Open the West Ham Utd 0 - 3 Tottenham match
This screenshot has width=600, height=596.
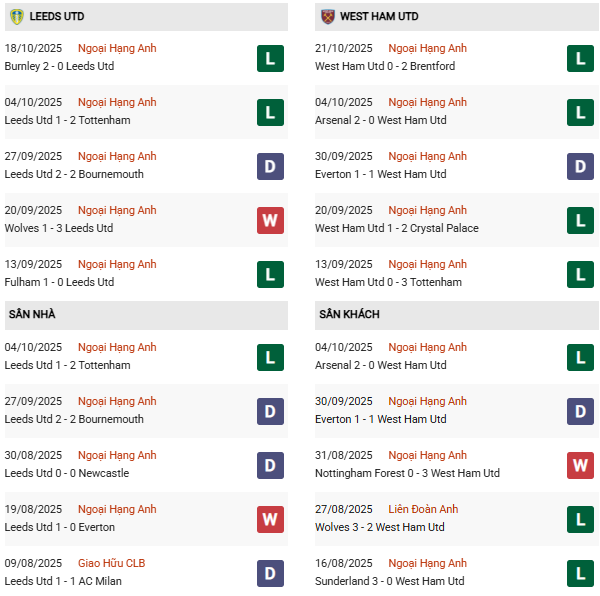388,282
